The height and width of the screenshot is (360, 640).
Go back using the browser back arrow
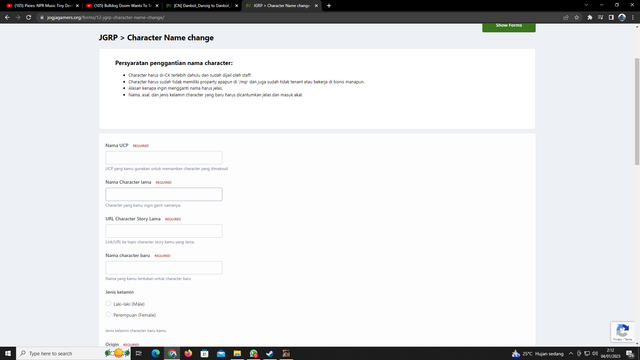[x=7, y=18]
